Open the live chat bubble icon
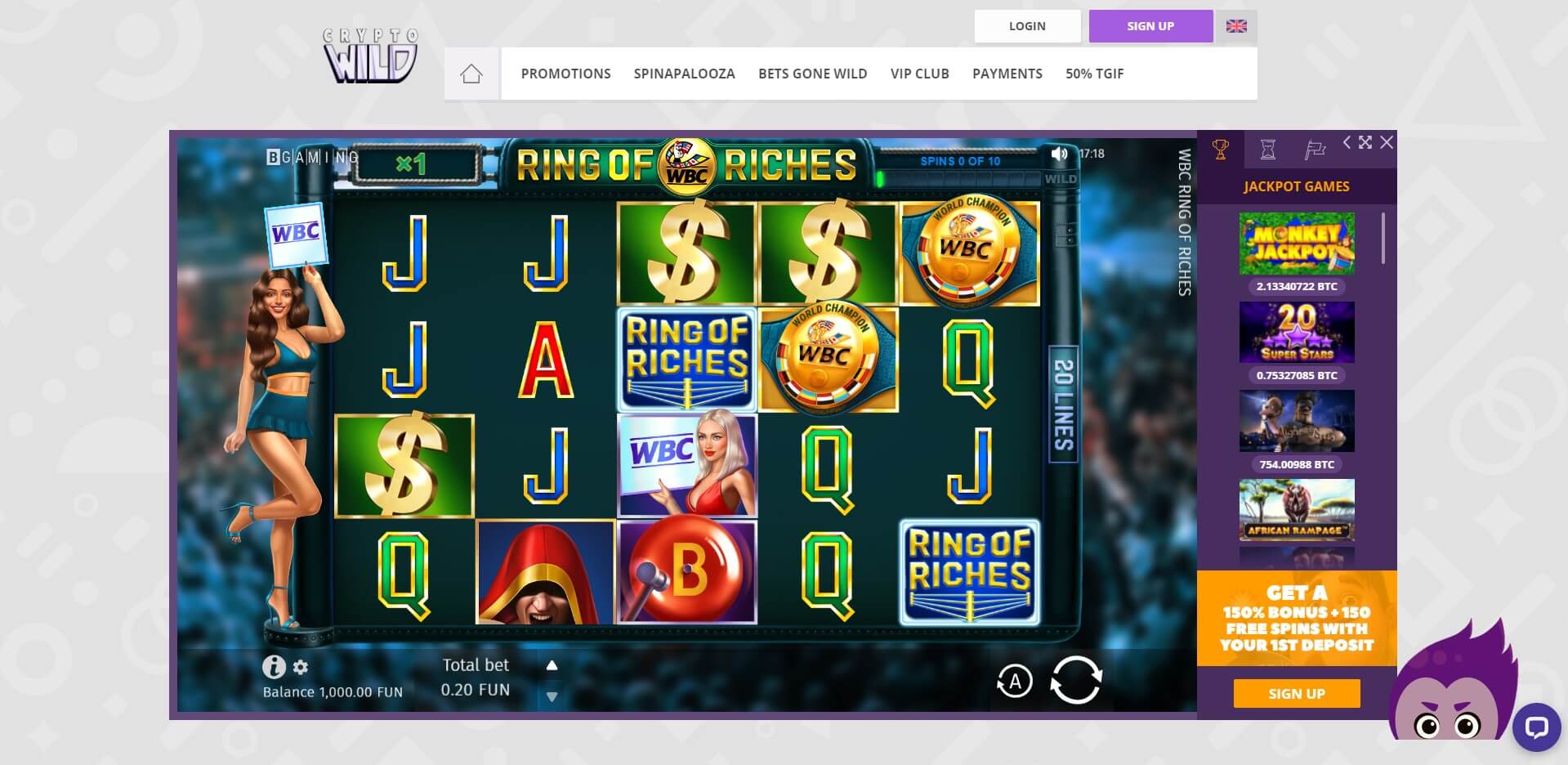This screenshot has width=1568, height=765. [1536, 727]
